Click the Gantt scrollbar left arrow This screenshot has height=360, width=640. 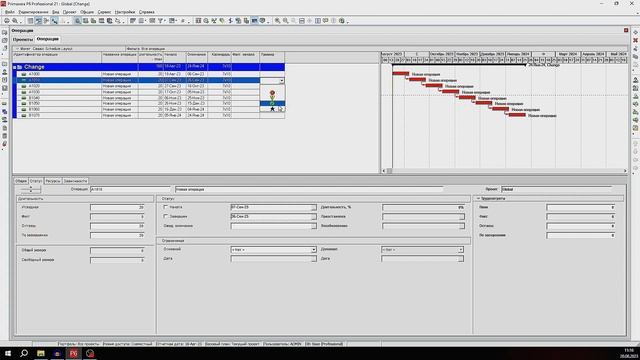384,171
